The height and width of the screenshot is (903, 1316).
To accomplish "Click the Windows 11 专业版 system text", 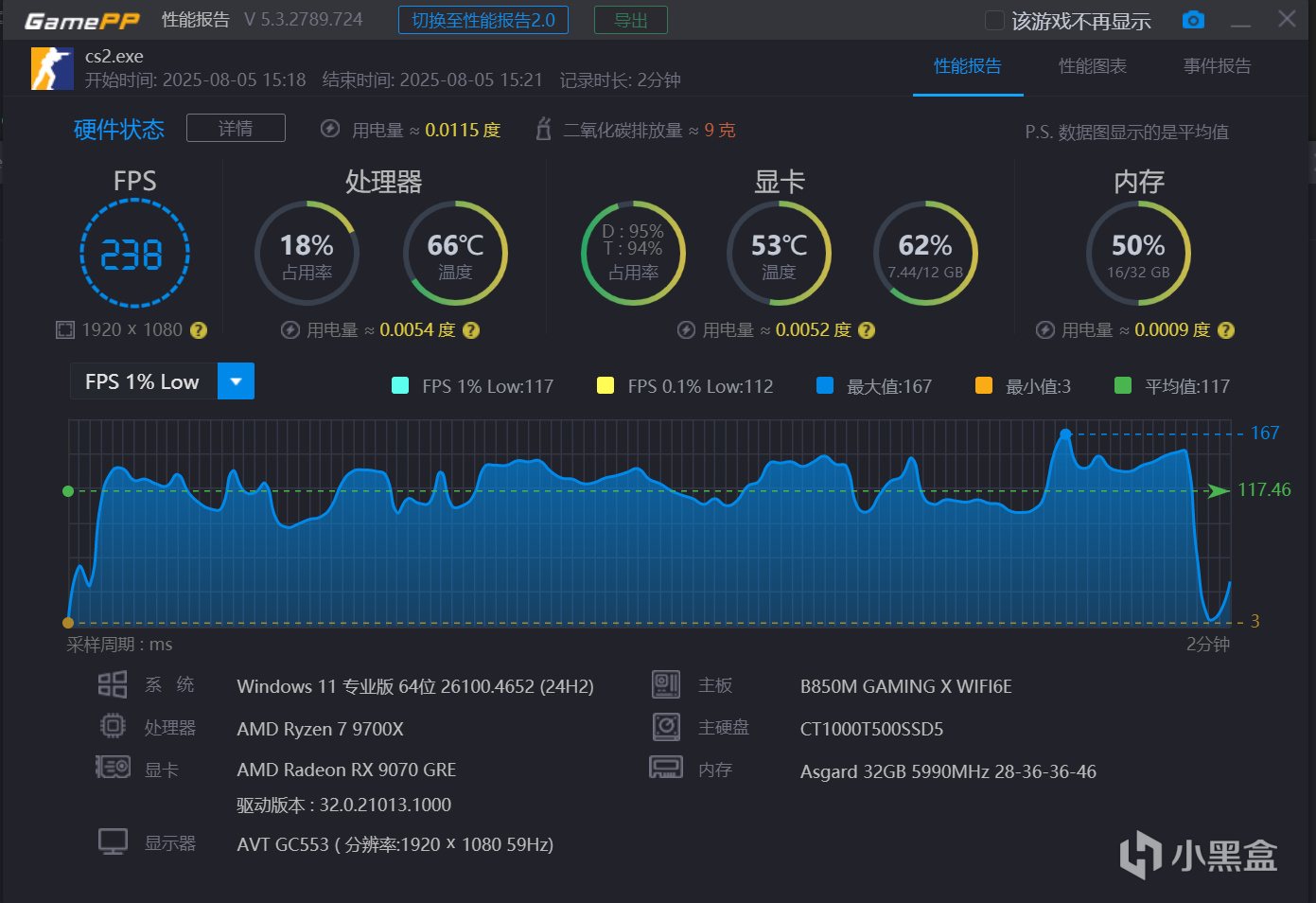I will 415,686.
